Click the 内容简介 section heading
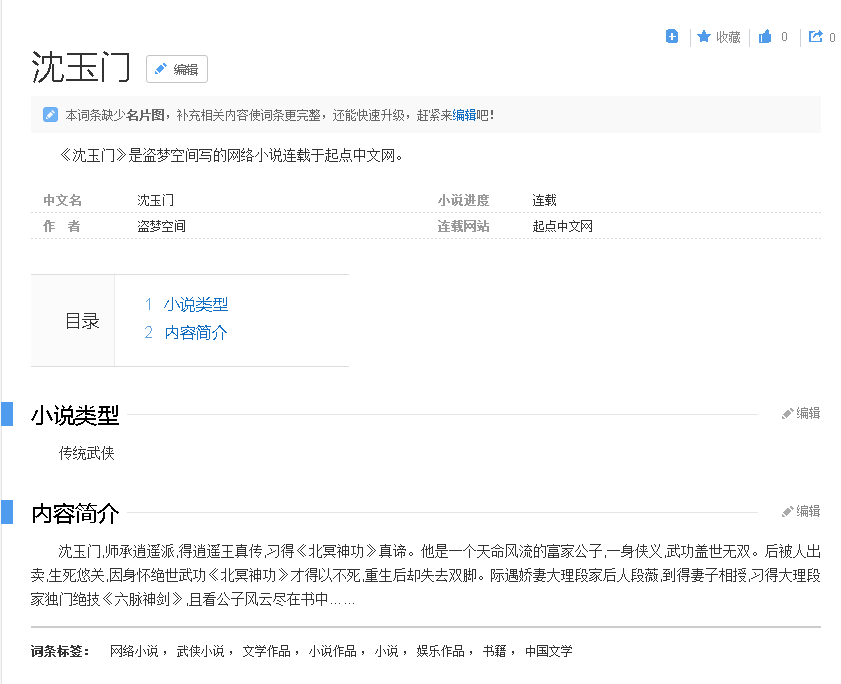Viewport: 841px width, 684px height. tap(75, 514)
